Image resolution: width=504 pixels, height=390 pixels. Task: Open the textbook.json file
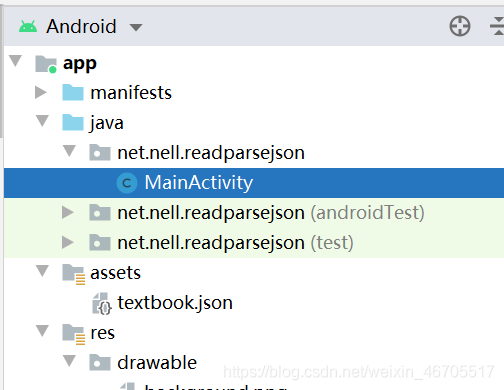coord(175,303)
